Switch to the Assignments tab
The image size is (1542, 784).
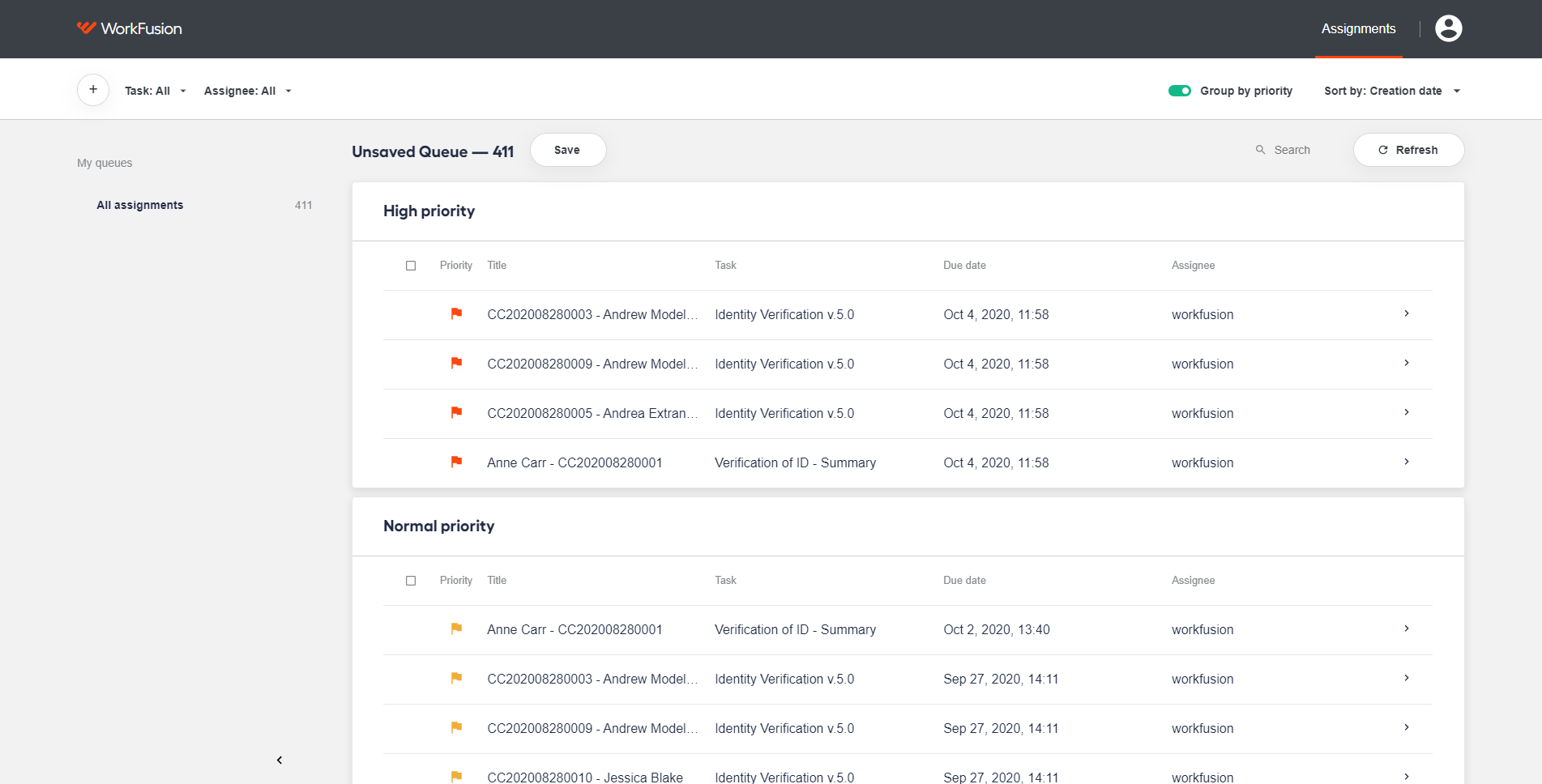tap(1358, 29)
